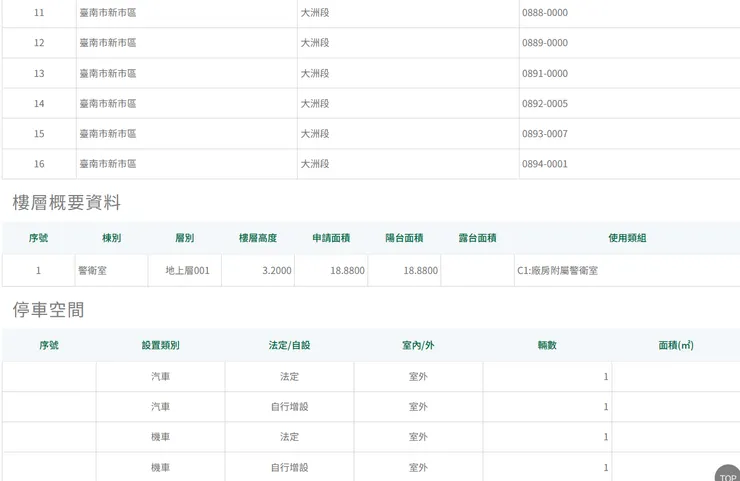Select row number 14 cell
This screenshot has height=481, width=740.
click(39, 104)
